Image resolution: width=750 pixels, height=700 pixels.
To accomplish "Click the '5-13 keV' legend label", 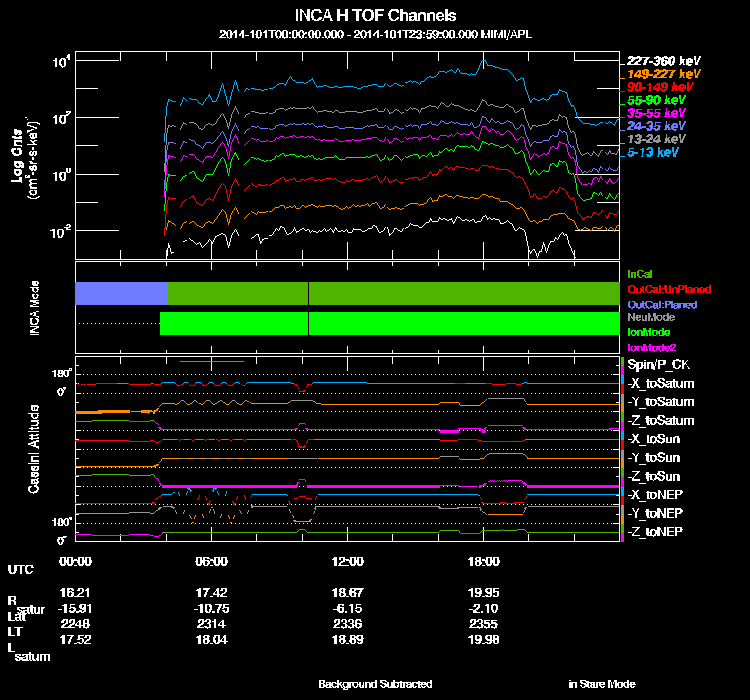I will [652, 152].
